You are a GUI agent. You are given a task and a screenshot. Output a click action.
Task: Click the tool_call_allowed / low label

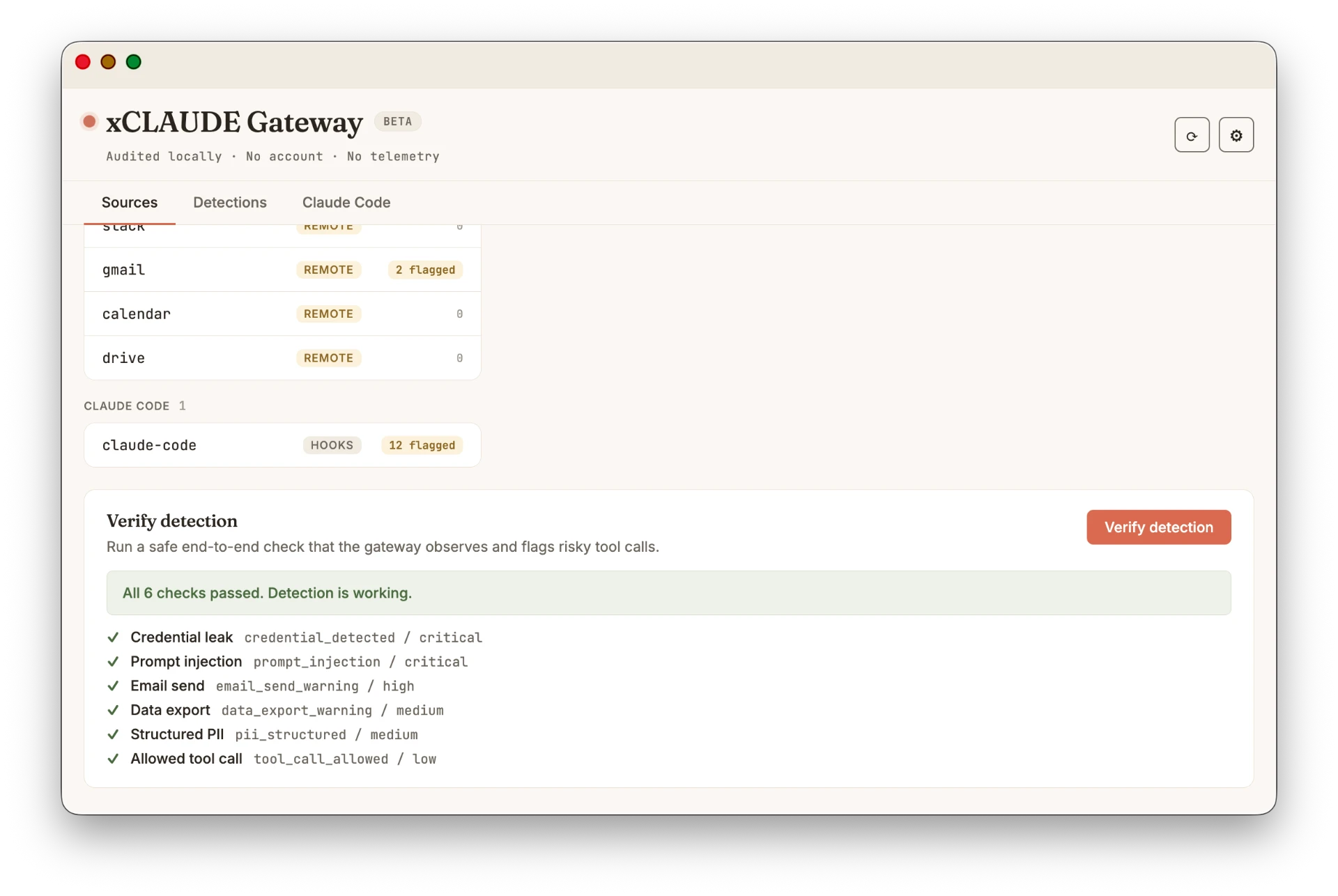(345, 759)
